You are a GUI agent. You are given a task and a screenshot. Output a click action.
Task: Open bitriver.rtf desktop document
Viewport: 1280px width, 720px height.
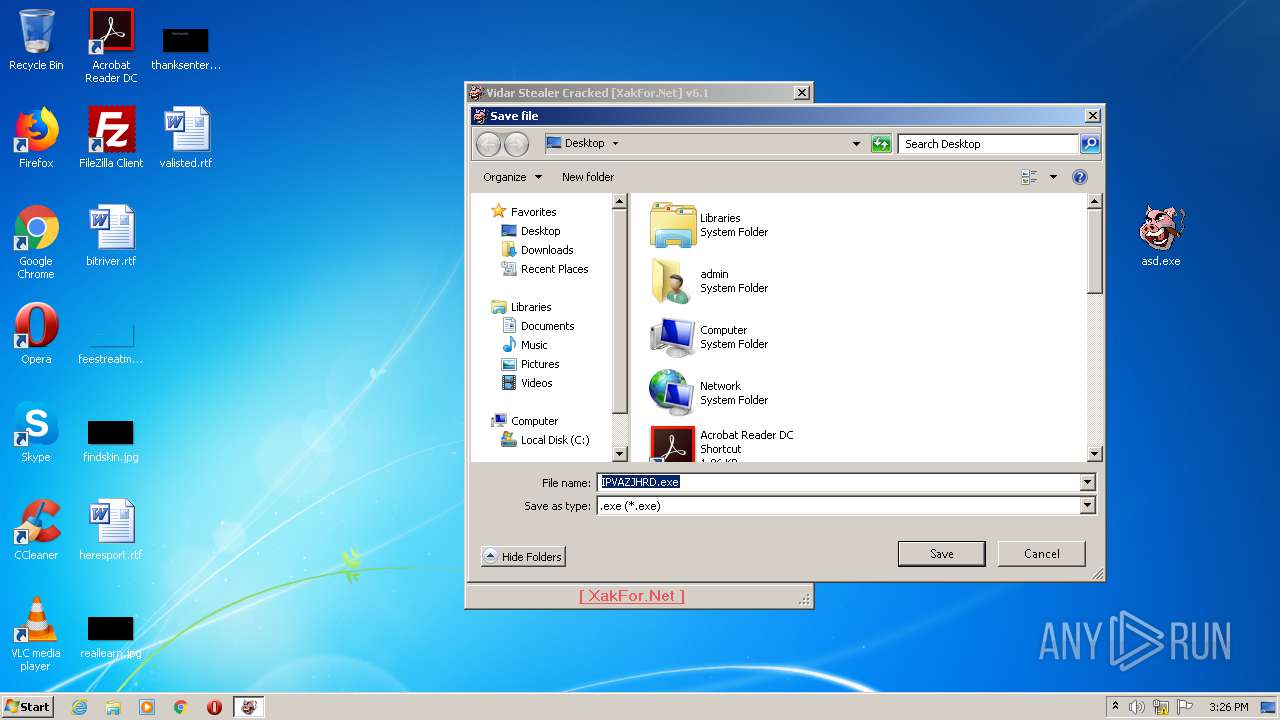tap(111, 236)
